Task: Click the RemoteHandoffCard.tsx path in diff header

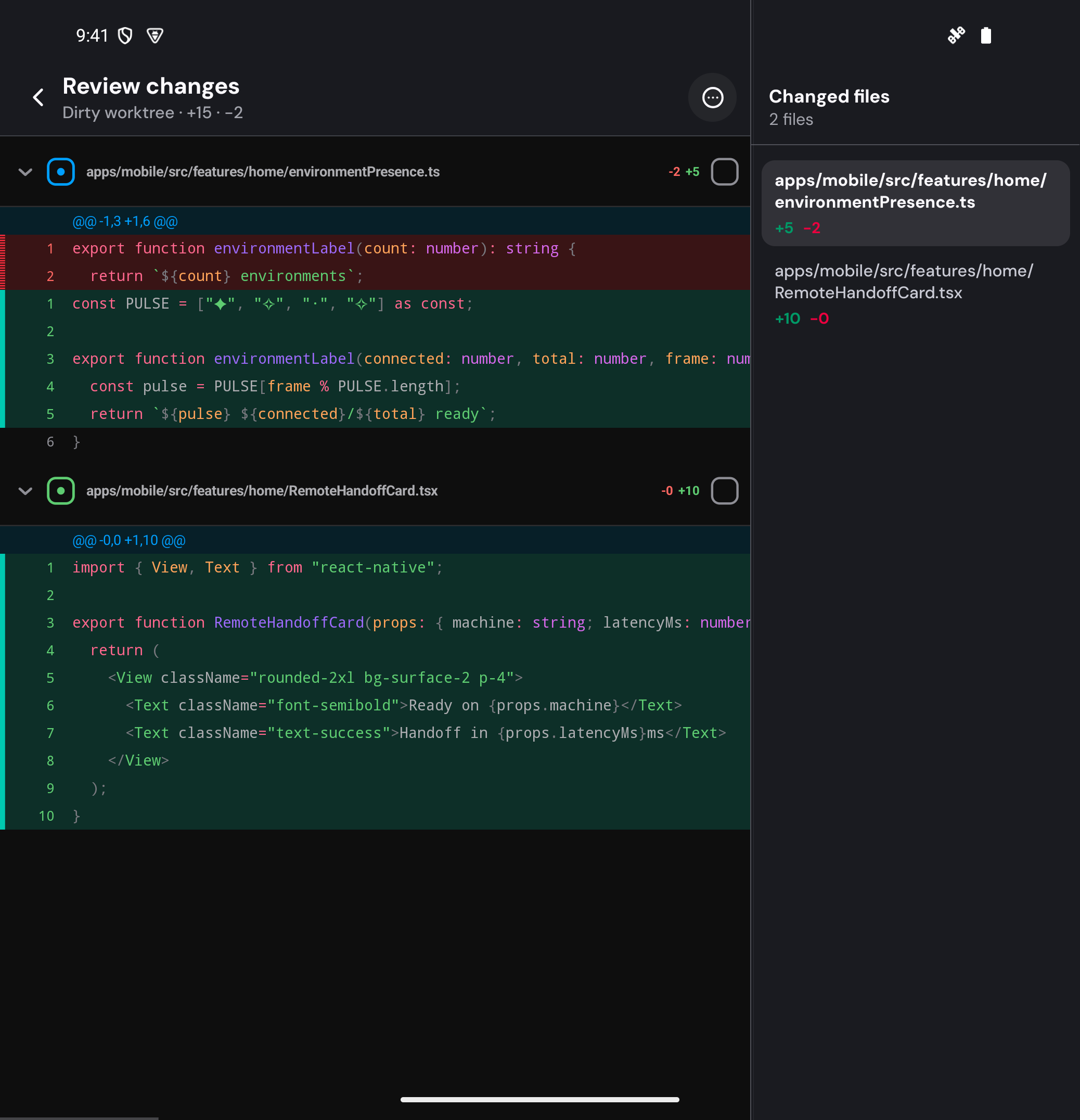Action: (x=262, y=491)
